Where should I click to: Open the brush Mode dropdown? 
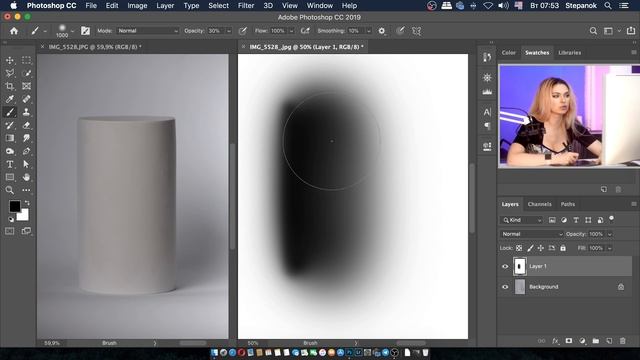pos(148,31)
